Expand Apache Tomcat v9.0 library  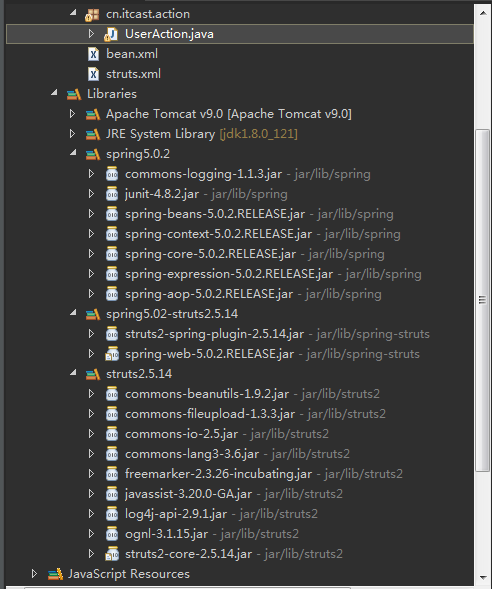[x=72, y=114]
